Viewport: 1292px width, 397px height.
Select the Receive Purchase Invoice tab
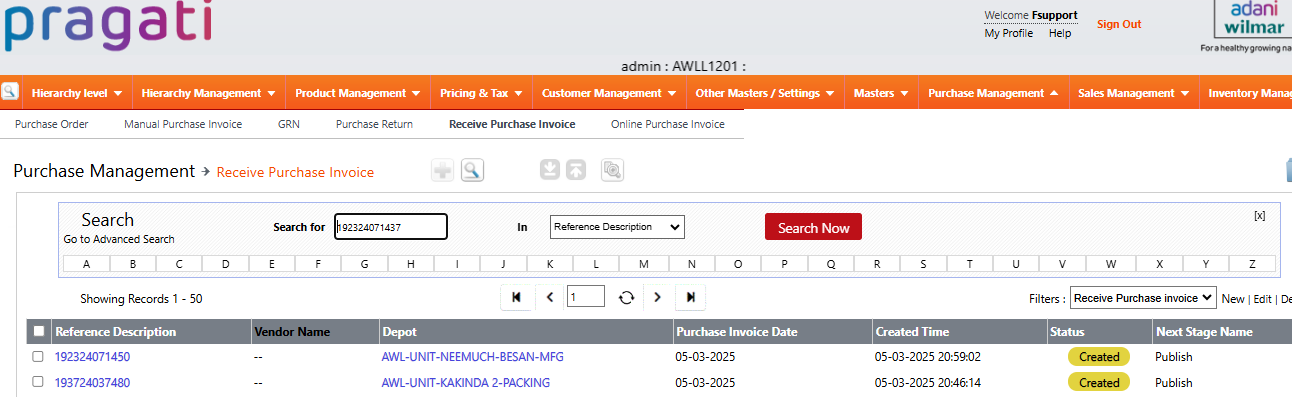pyautogui.click(x=512, y=125)
